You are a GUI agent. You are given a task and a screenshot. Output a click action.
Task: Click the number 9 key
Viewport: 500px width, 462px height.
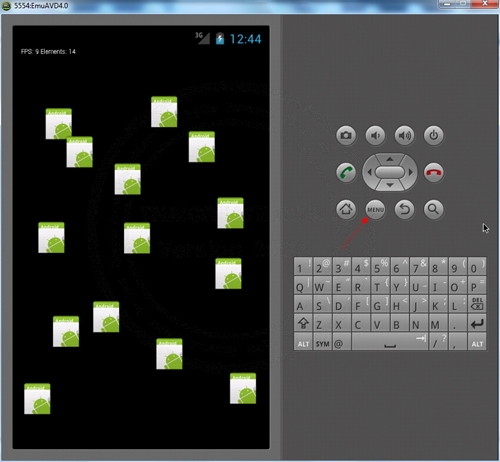point(458,266)
